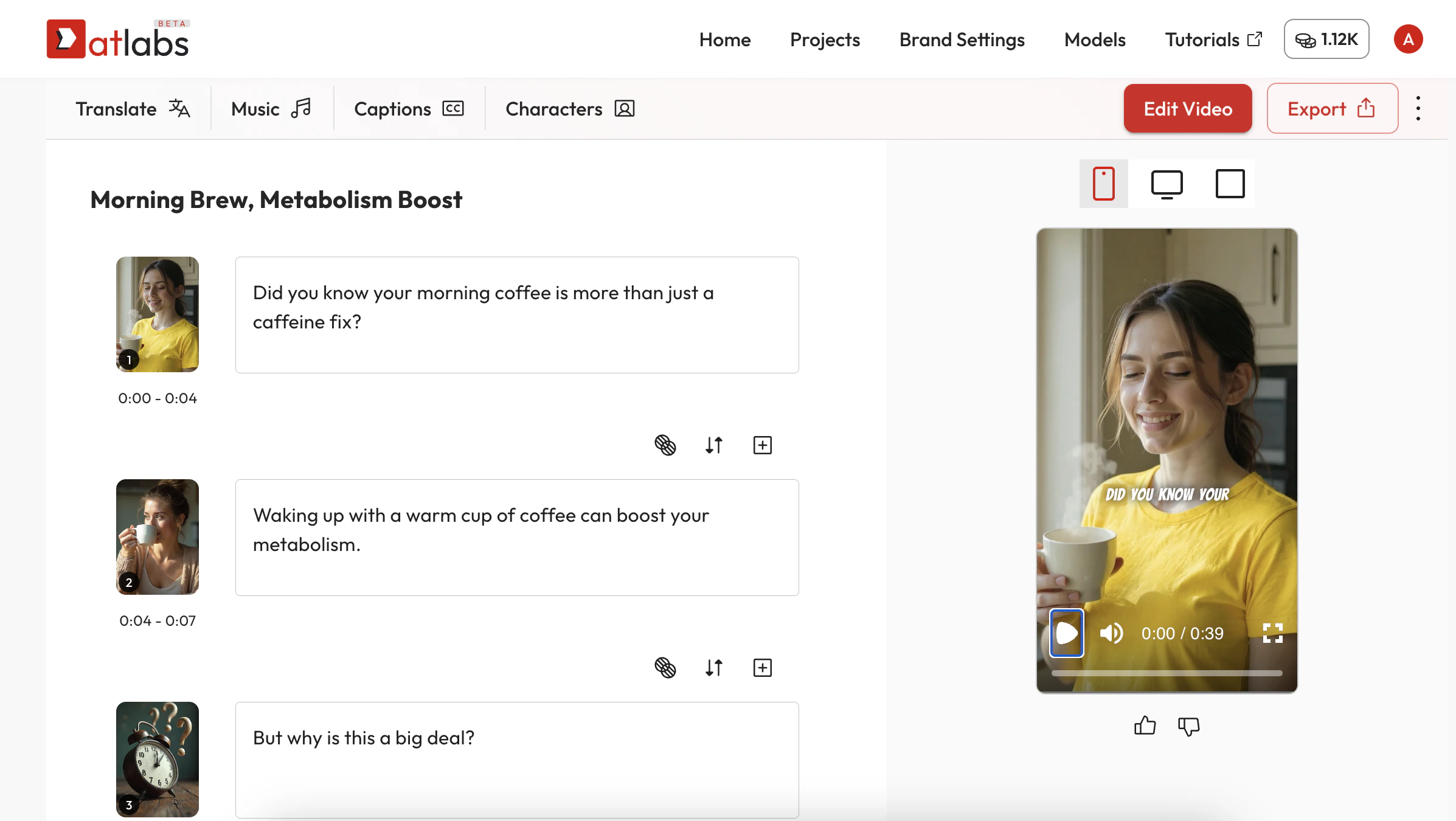Viewport: 1456px width, 821px height.
Task: Open the Captions panel
Action: click(x=407, y=109)
